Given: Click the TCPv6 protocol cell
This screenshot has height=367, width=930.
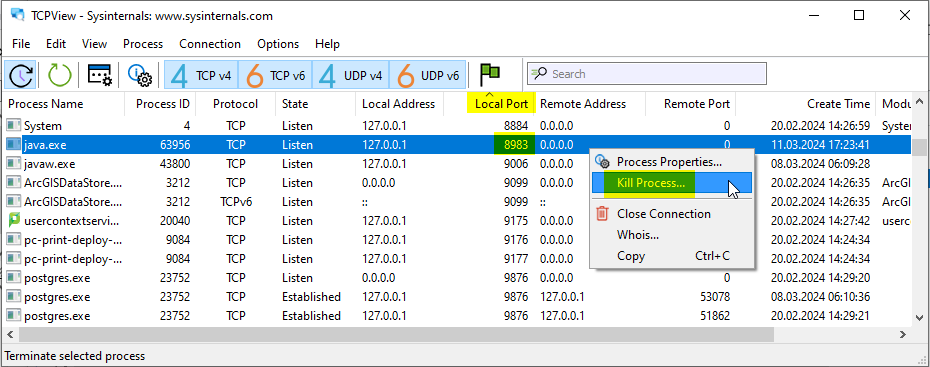Looking at the screenshot, I should pyautogui.click(x=235, y=202).
